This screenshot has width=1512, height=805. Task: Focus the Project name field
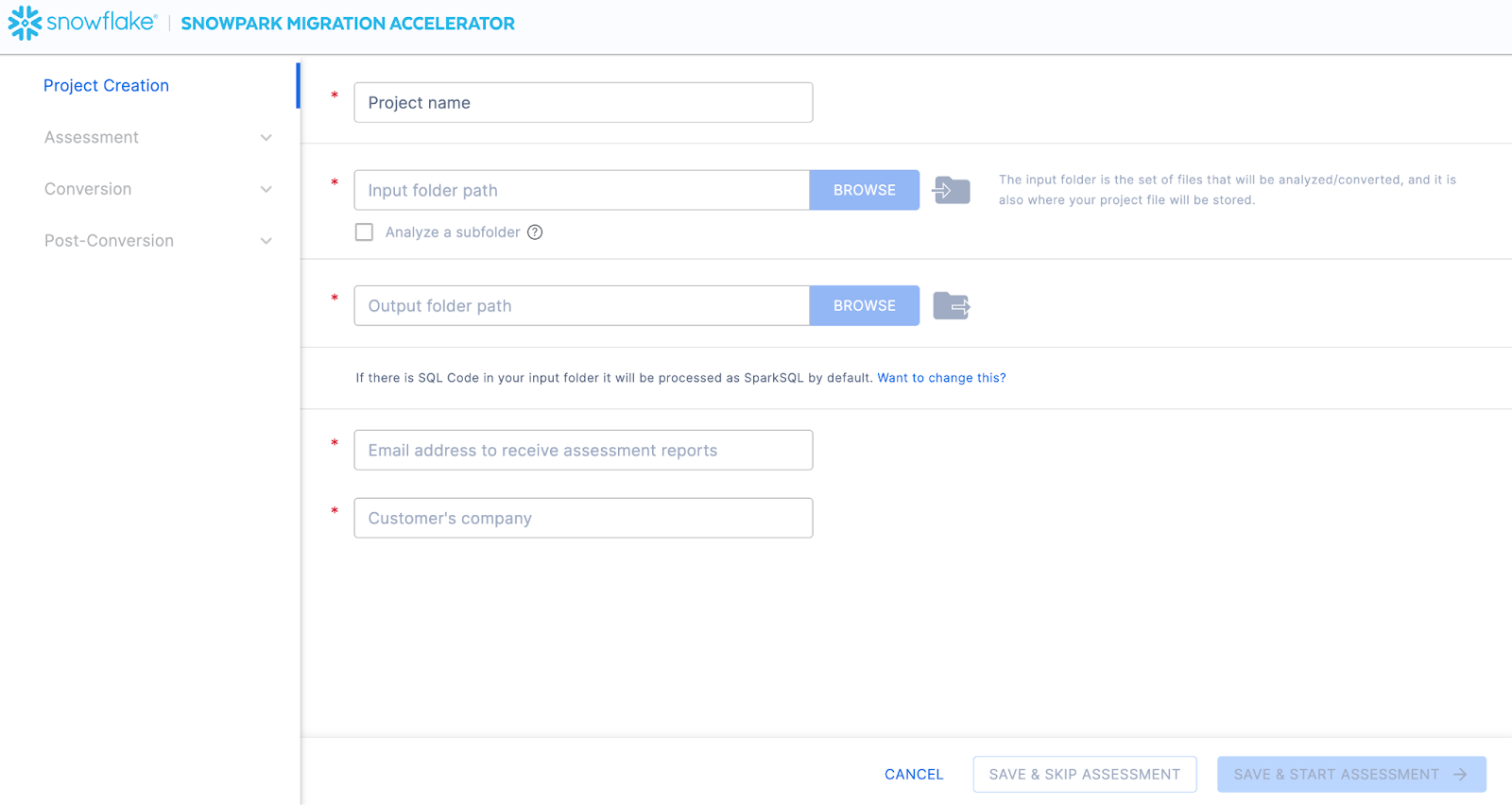point(583,103)
